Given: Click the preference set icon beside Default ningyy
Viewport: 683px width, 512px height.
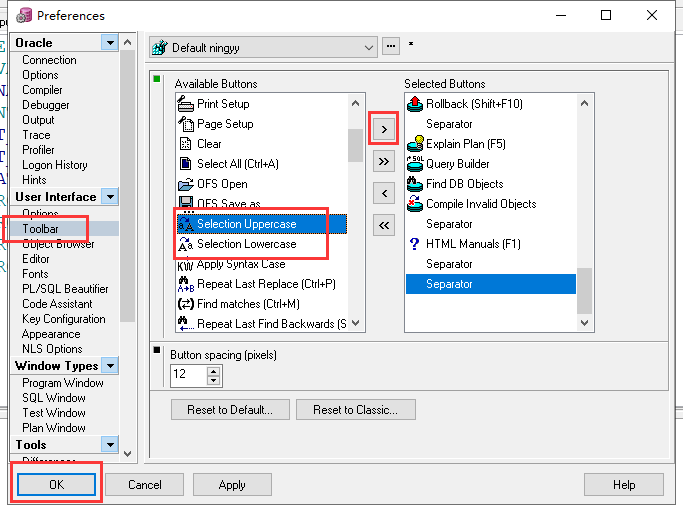Looking at the screenshot, I should [x=160, y=47].
